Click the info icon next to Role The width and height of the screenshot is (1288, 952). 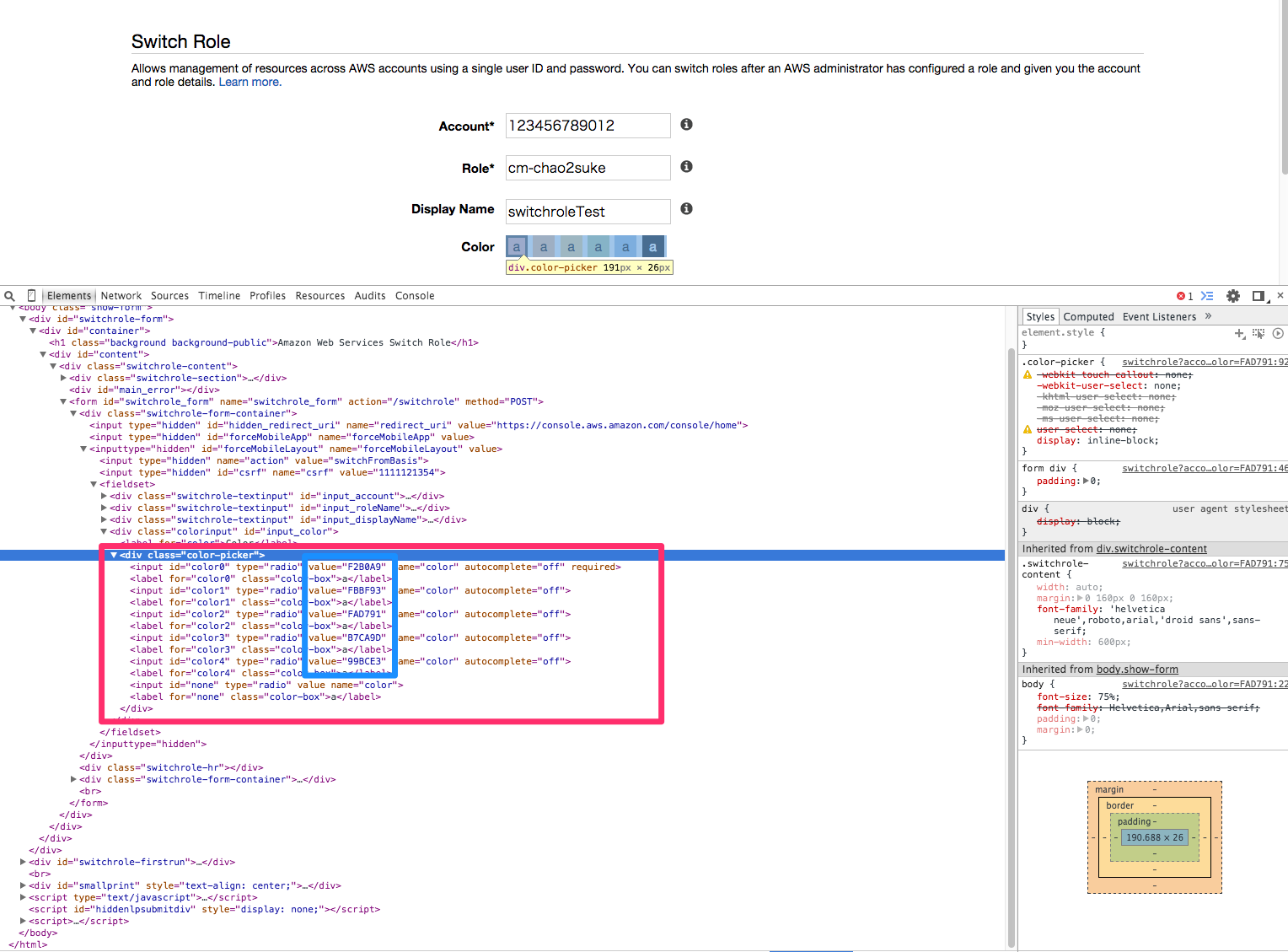[x=686, y=167]
